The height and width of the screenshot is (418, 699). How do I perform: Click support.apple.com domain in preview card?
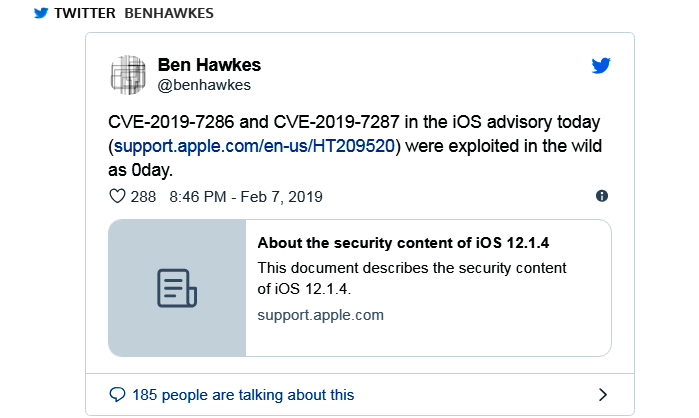tap(320, 315)
